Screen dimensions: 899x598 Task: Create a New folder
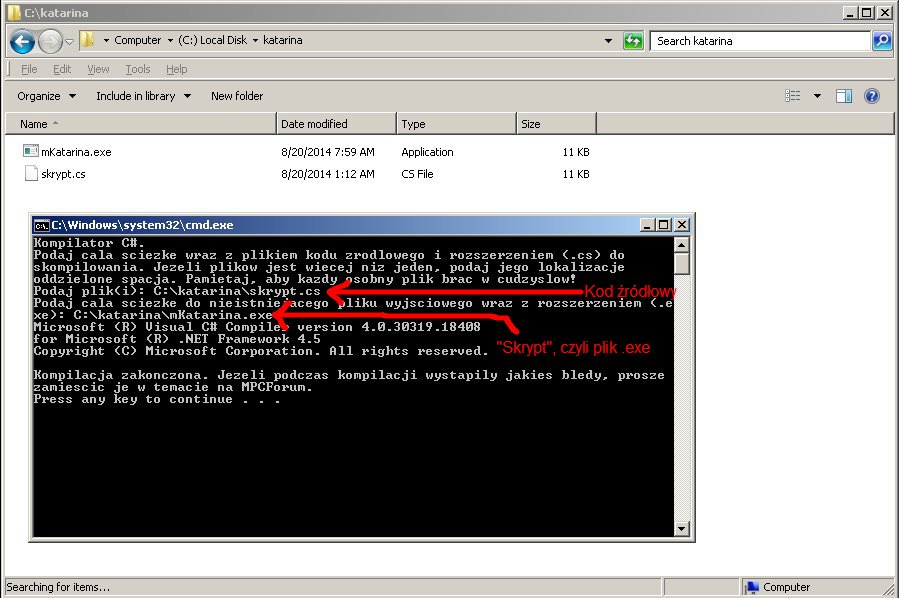[237, 96]
